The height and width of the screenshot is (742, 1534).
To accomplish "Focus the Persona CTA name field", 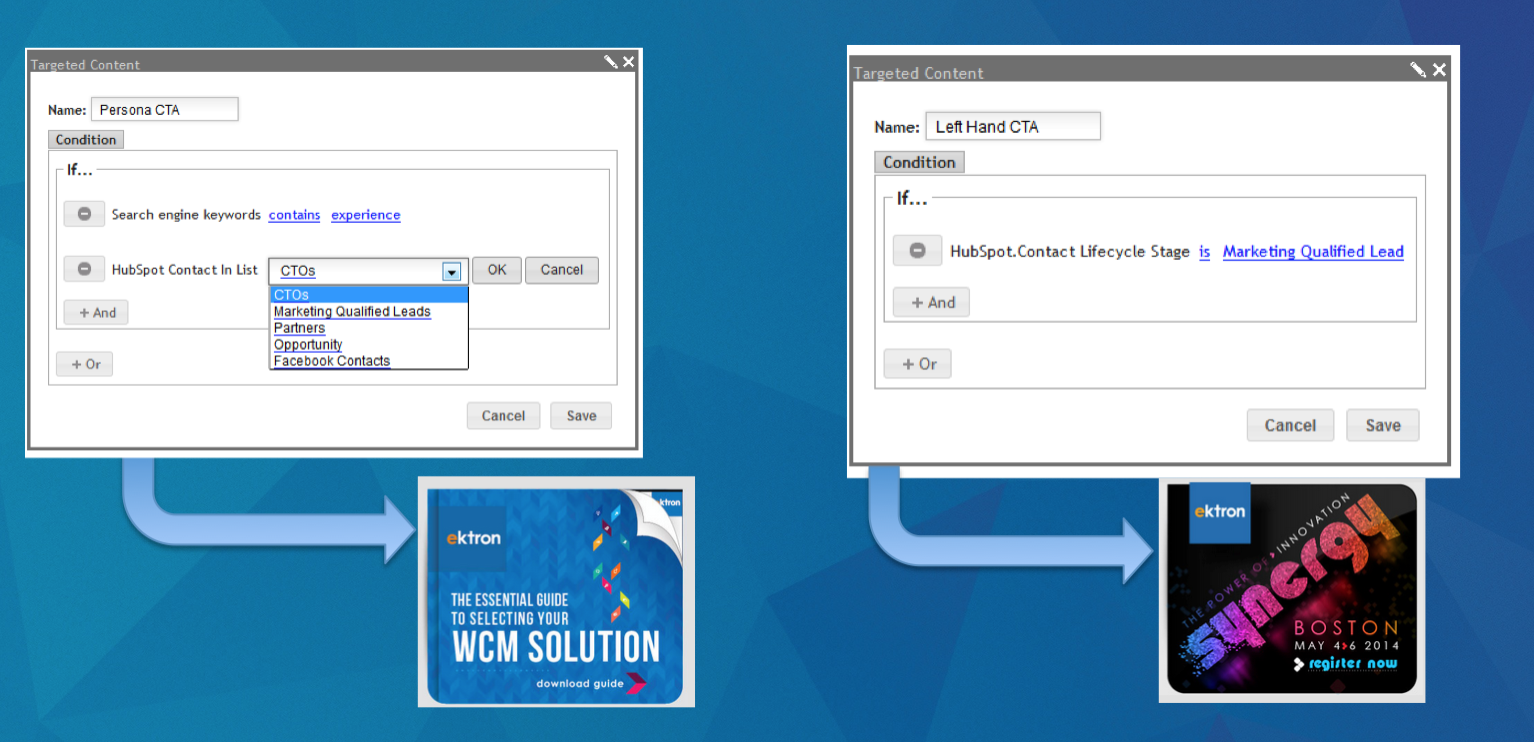I will point(165,109).
